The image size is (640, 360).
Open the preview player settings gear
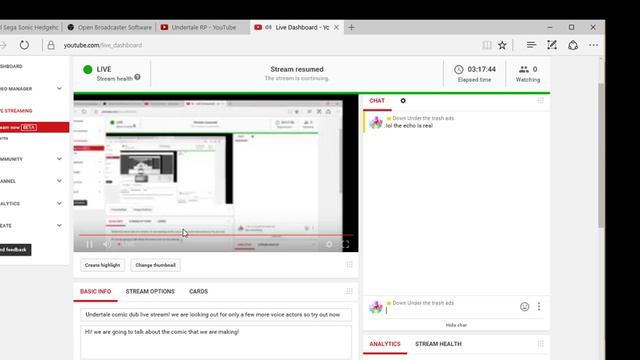point(329,244)
